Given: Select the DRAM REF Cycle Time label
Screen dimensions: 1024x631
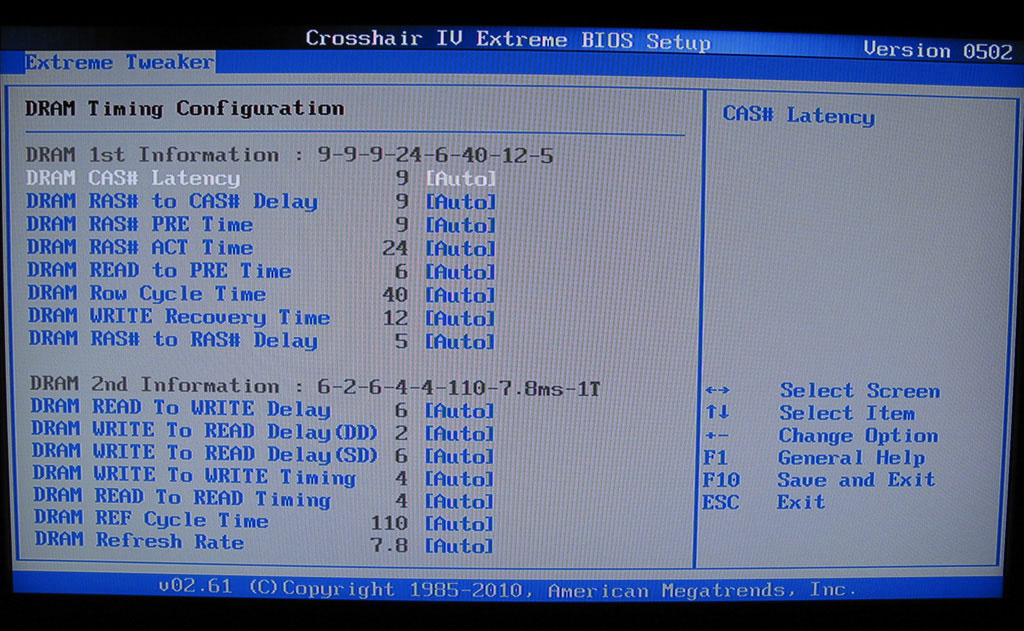Looking at the screenshot, I should (152, 519).
